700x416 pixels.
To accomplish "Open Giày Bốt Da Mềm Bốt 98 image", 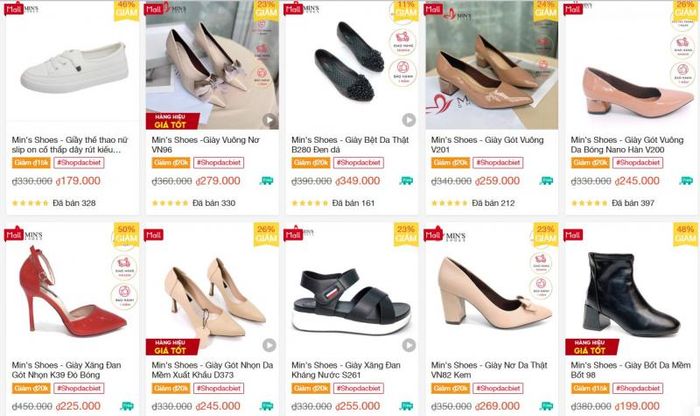I will (629, 290).
